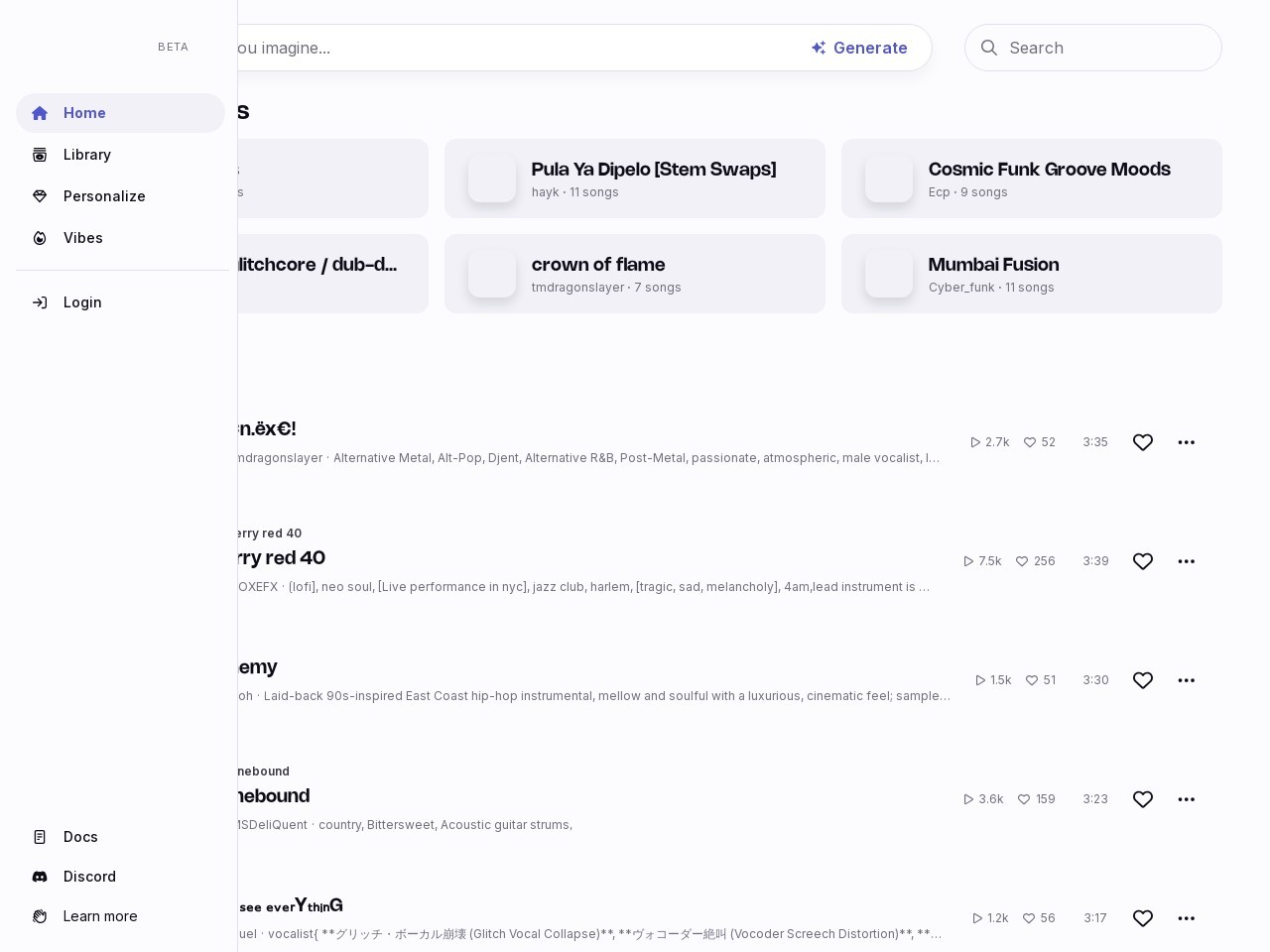
Task: Toggle heart on the 3:39 song
Action: click(x=1143, y=561)
